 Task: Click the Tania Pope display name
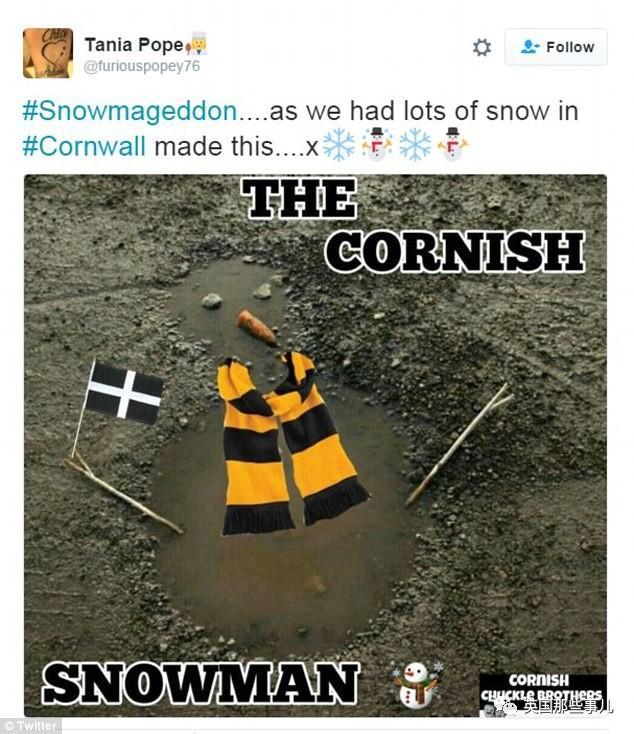click(134, 45)
